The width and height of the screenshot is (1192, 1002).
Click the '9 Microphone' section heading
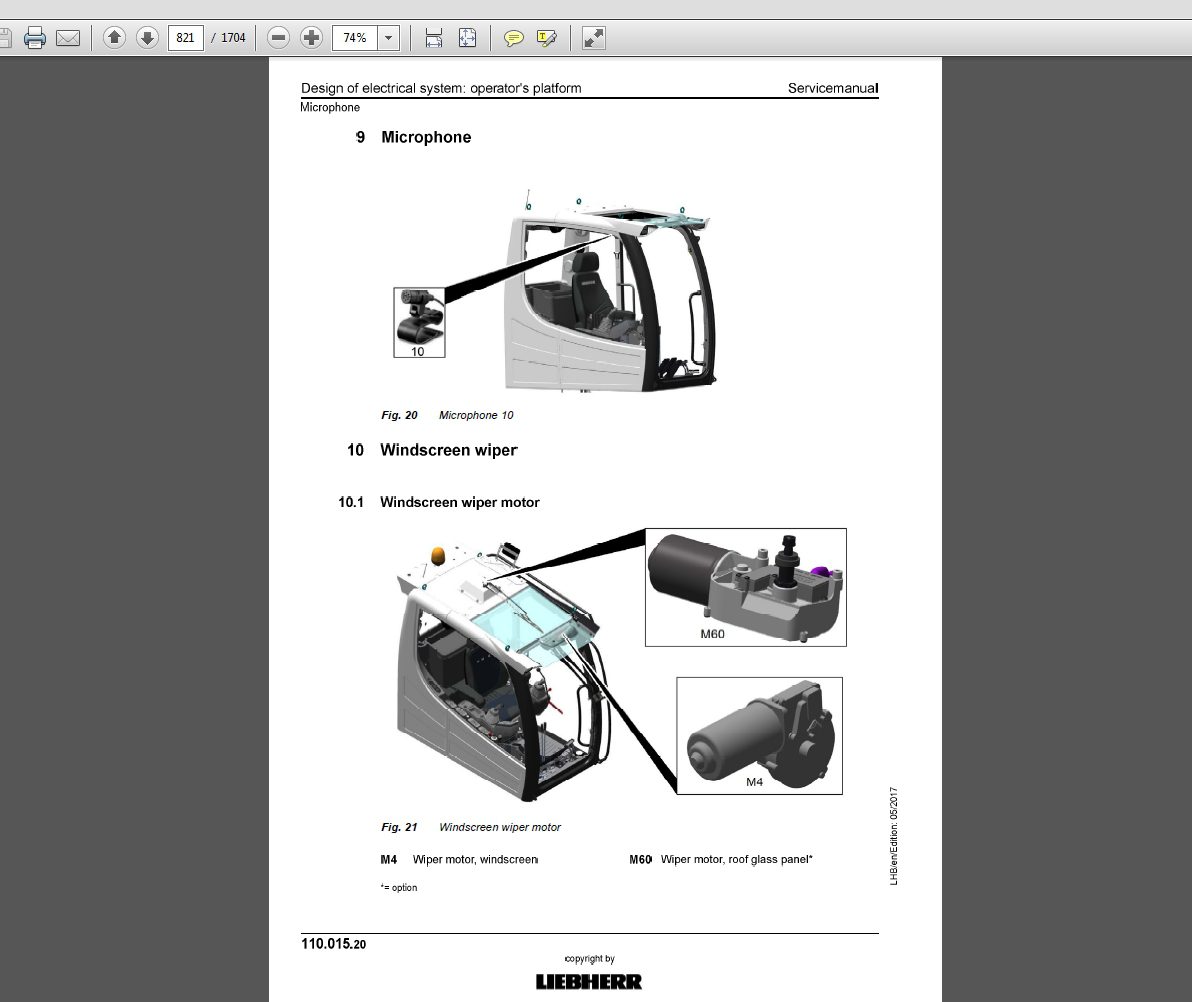coord(413,137)
